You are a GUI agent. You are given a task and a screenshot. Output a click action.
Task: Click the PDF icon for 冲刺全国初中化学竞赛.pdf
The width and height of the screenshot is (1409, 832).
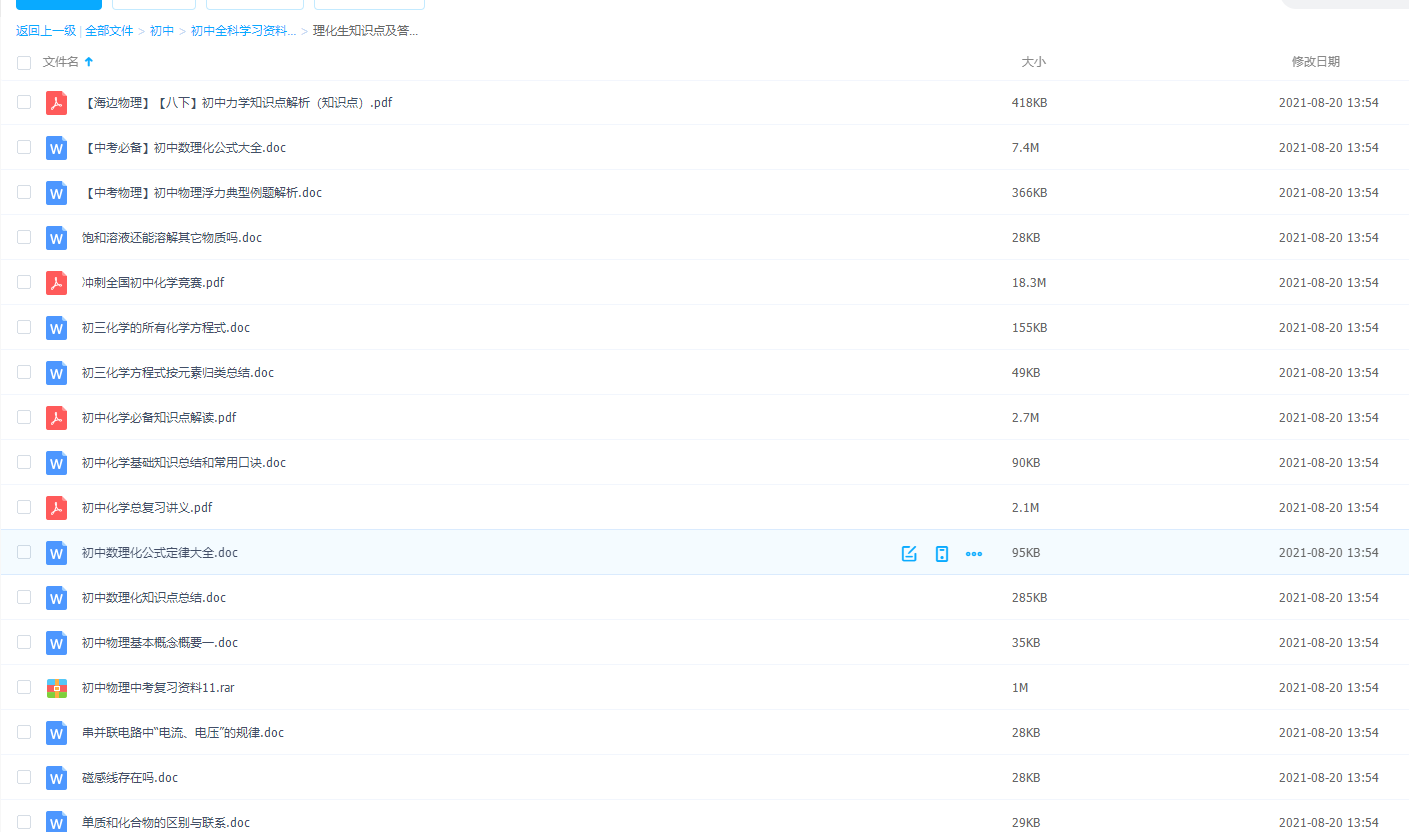point(56,283)
